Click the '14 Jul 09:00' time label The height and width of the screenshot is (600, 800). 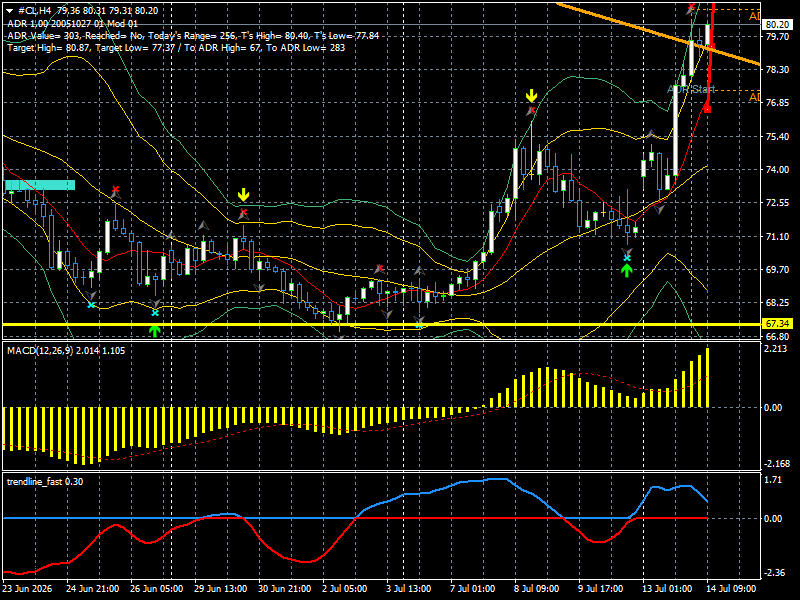coord(731,589)
